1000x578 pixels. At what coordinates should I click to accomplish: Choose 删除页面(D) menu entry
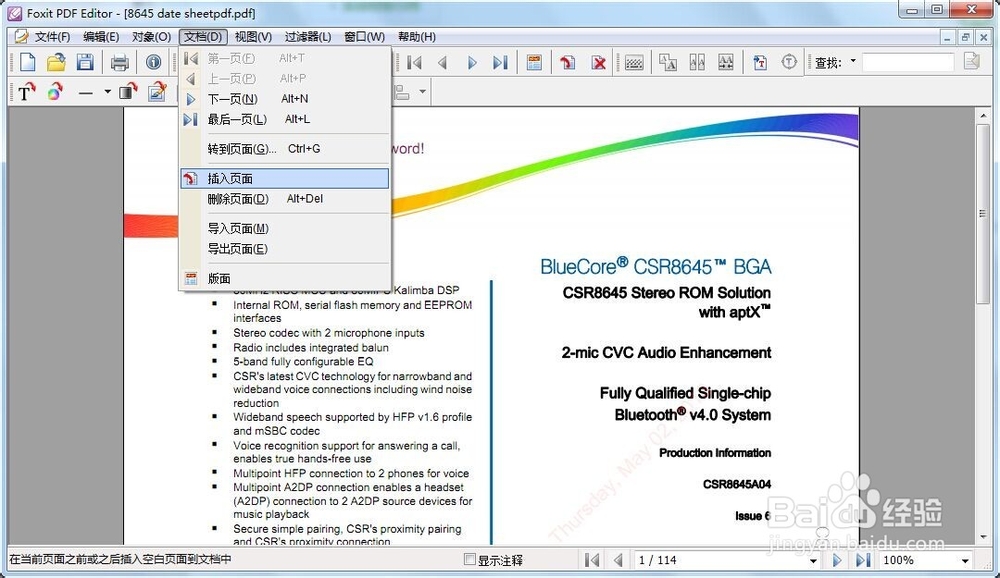coord(285,199)
